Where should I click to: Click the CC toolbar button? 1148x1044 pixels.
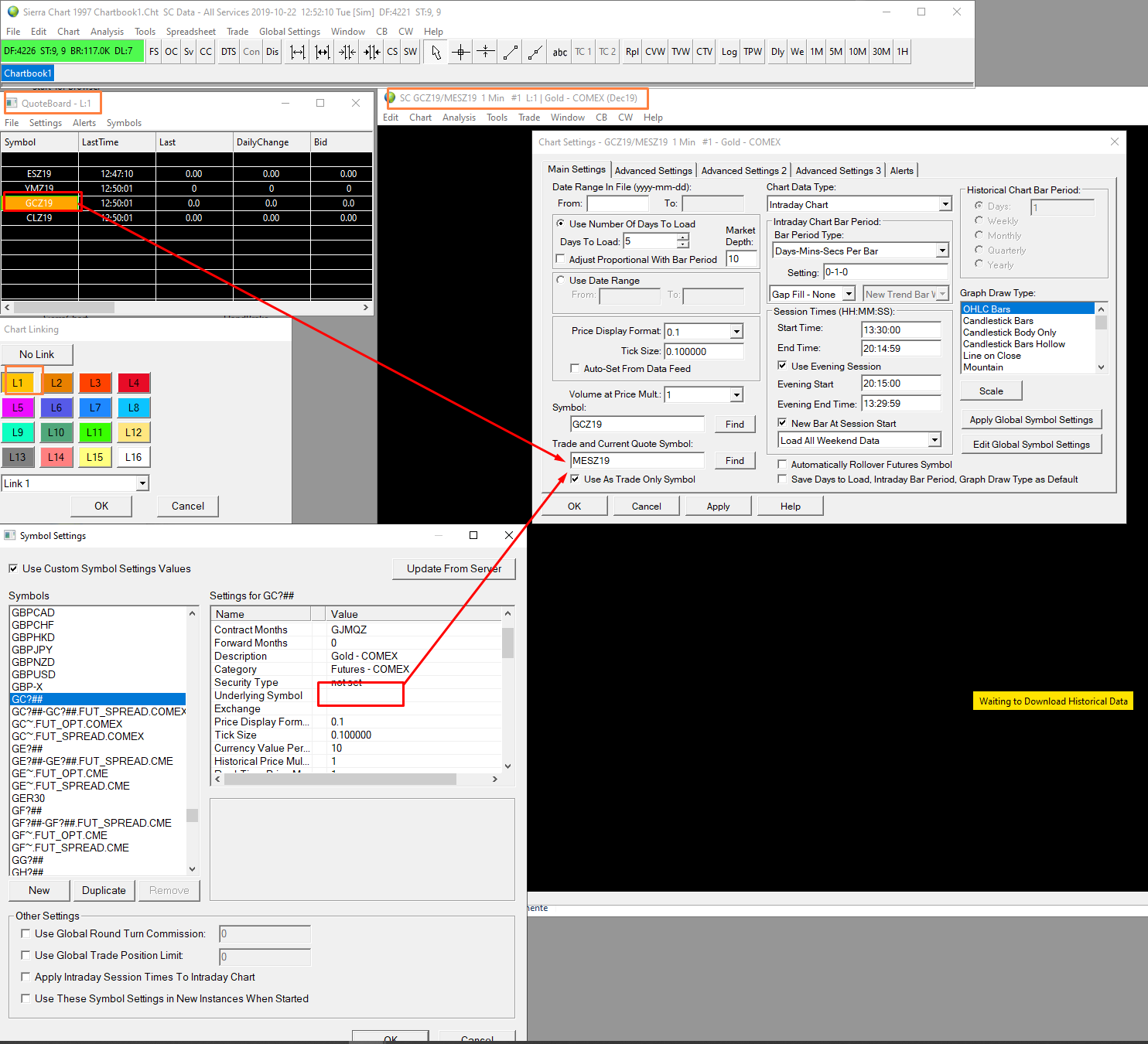point(206,52)
